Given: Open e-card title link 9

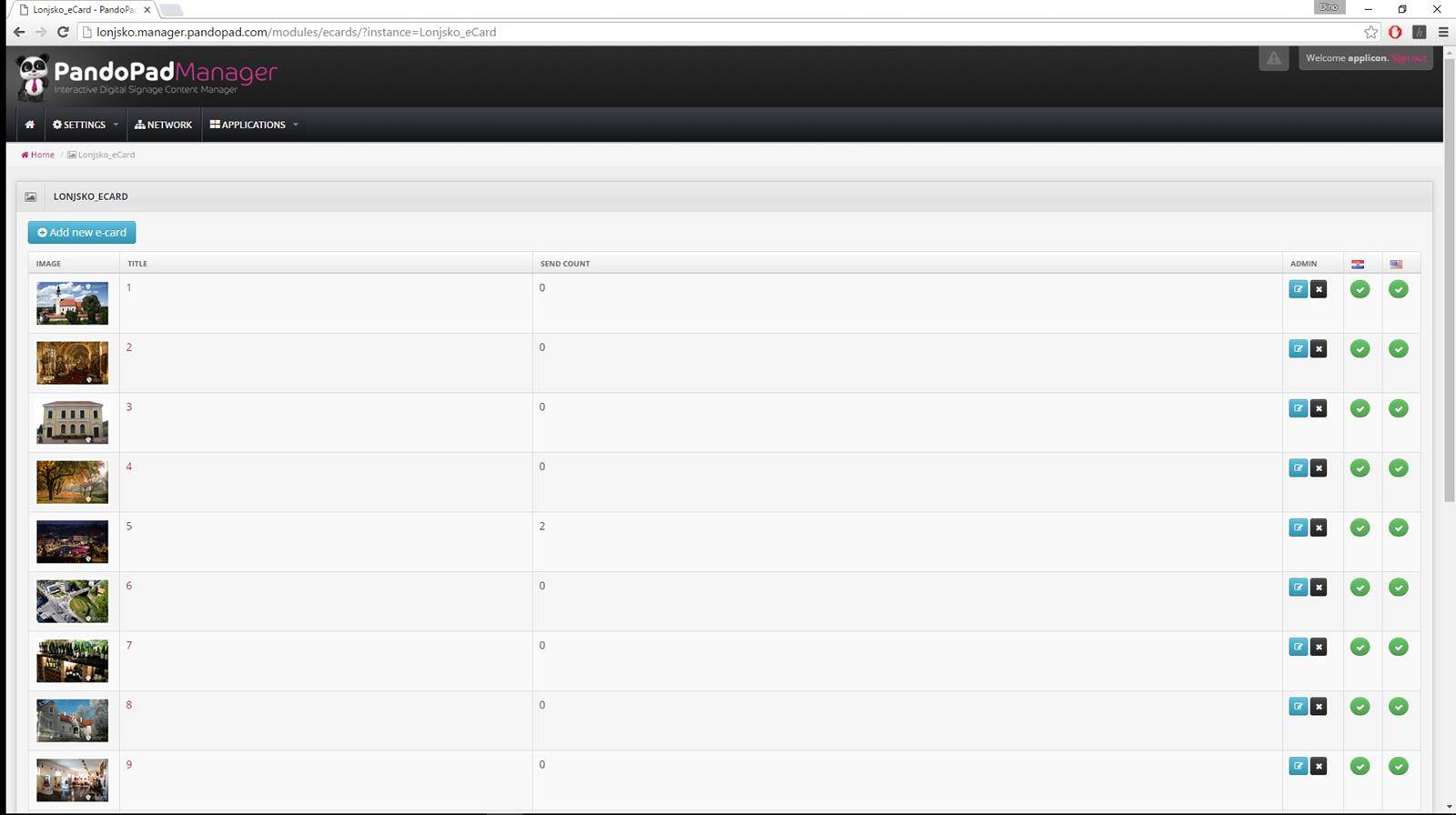Looking at the screenshot, I should click(x=129, y=764).
